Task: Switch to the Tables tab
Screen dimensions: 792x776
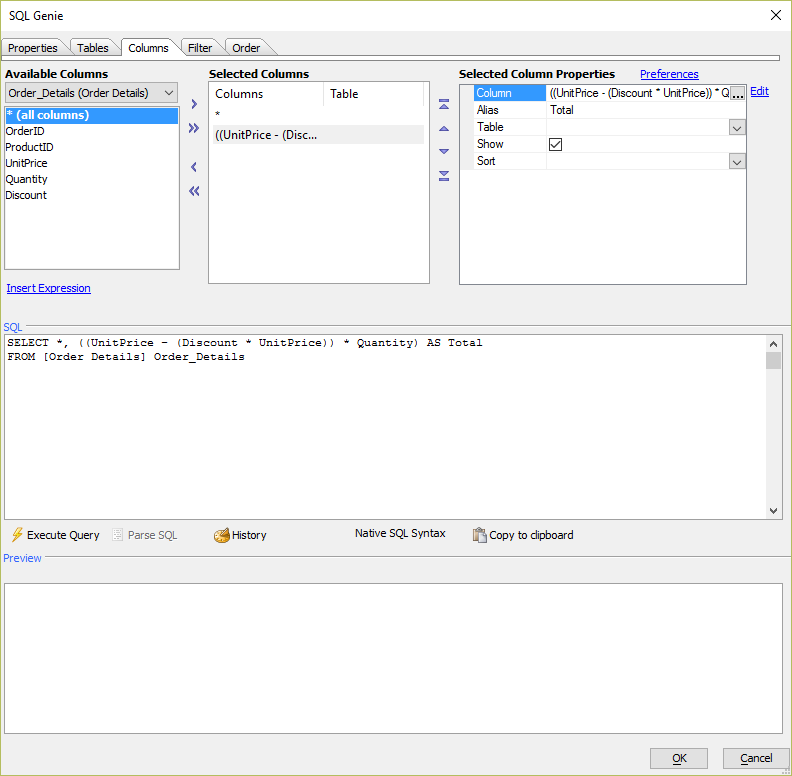Action: [93, 48]
